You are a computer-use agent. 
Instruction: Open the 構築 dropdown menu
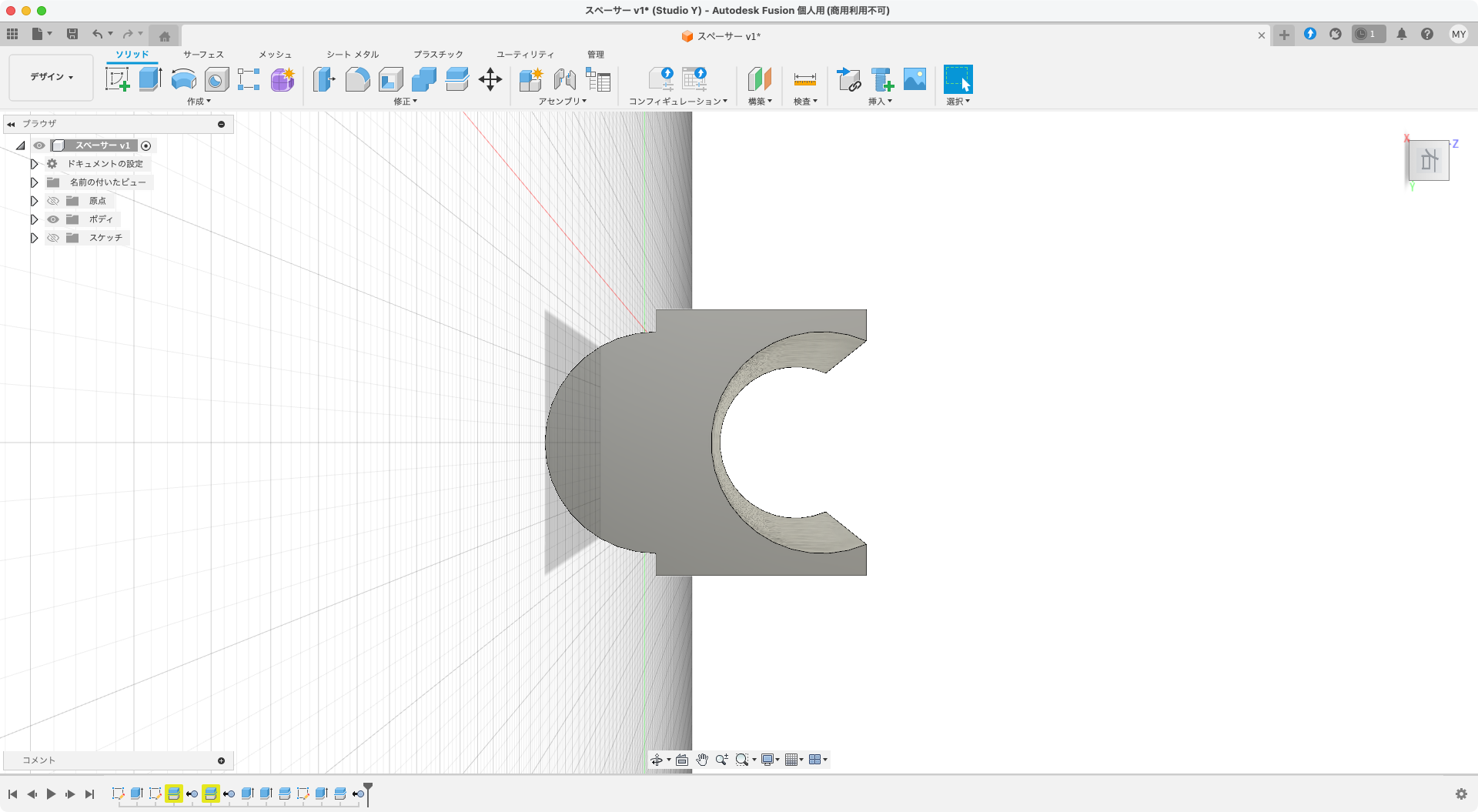click(760, 102)
